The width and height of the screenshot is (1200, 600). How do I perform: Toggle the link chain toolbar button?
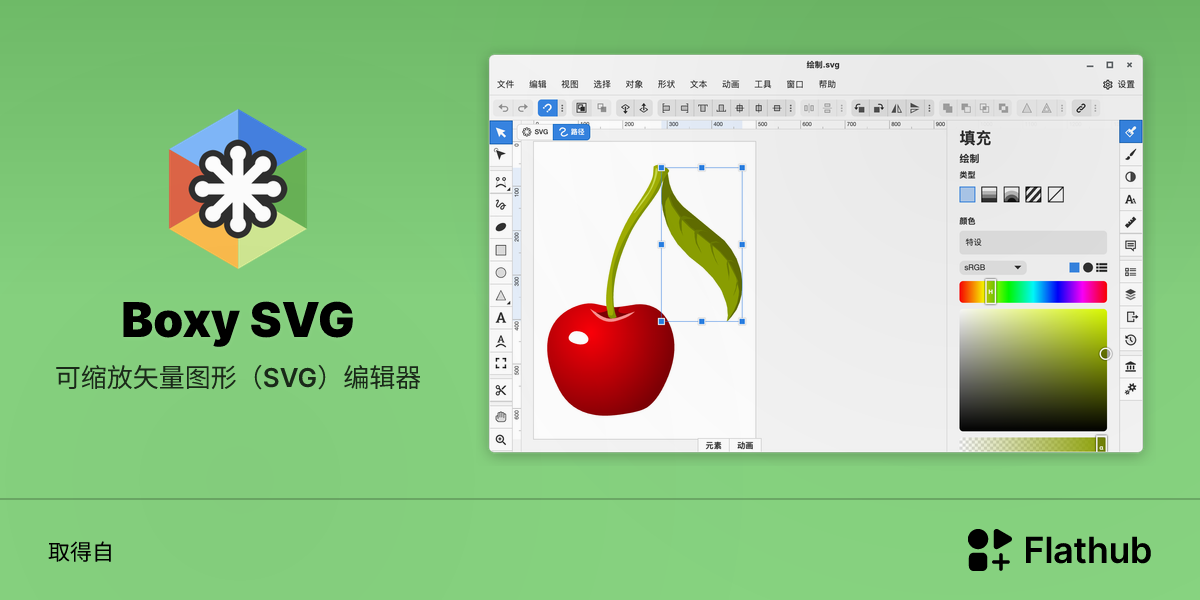[1080, 108]
